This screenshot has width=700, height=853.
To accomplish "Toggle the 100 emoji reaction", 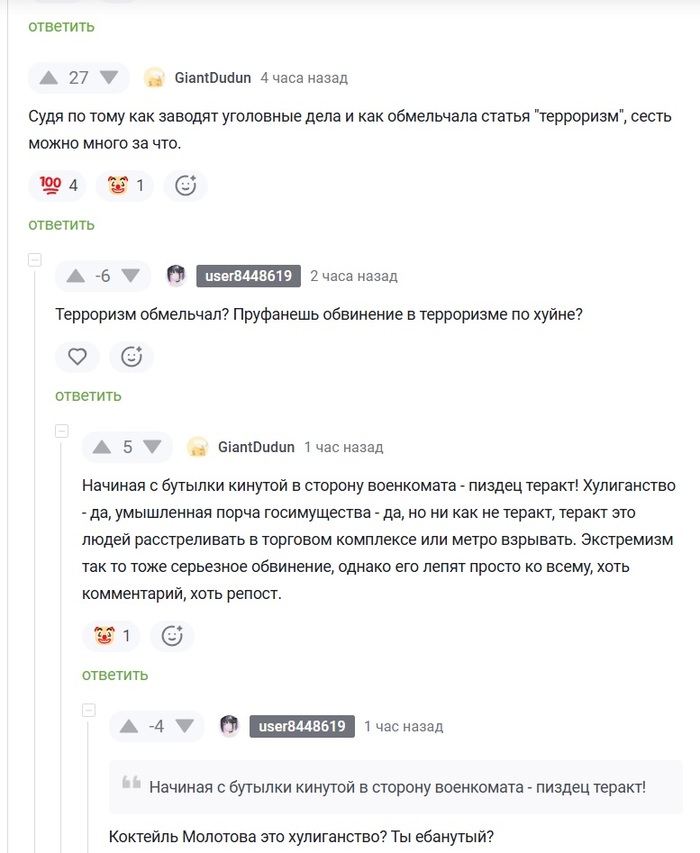I will pos(59,185).
